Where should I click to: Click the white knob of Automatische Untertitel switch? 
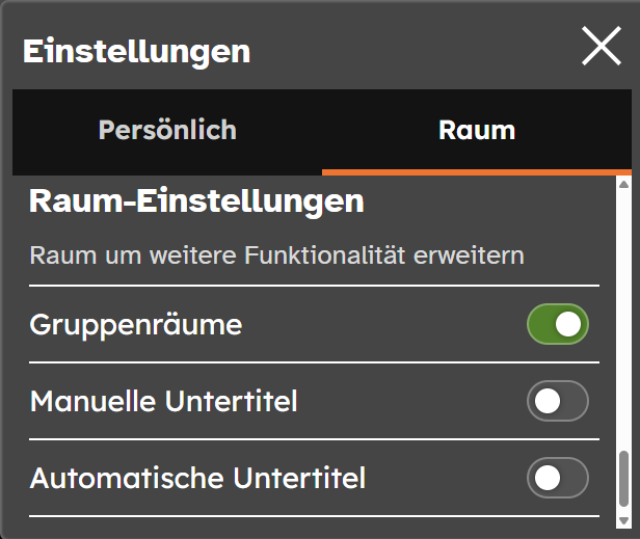tap(546, 478)
